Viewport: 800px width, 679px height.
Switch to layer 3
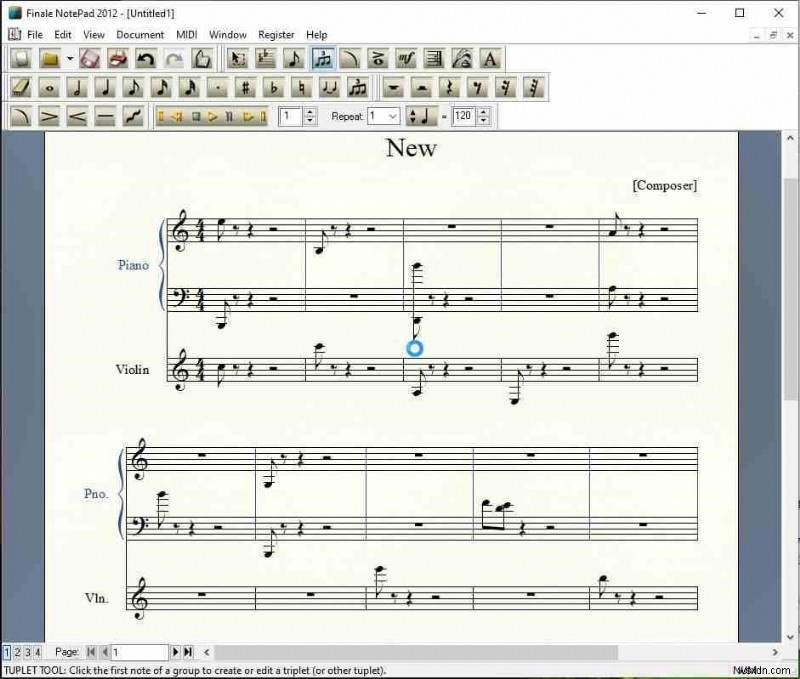coord(28,652)
